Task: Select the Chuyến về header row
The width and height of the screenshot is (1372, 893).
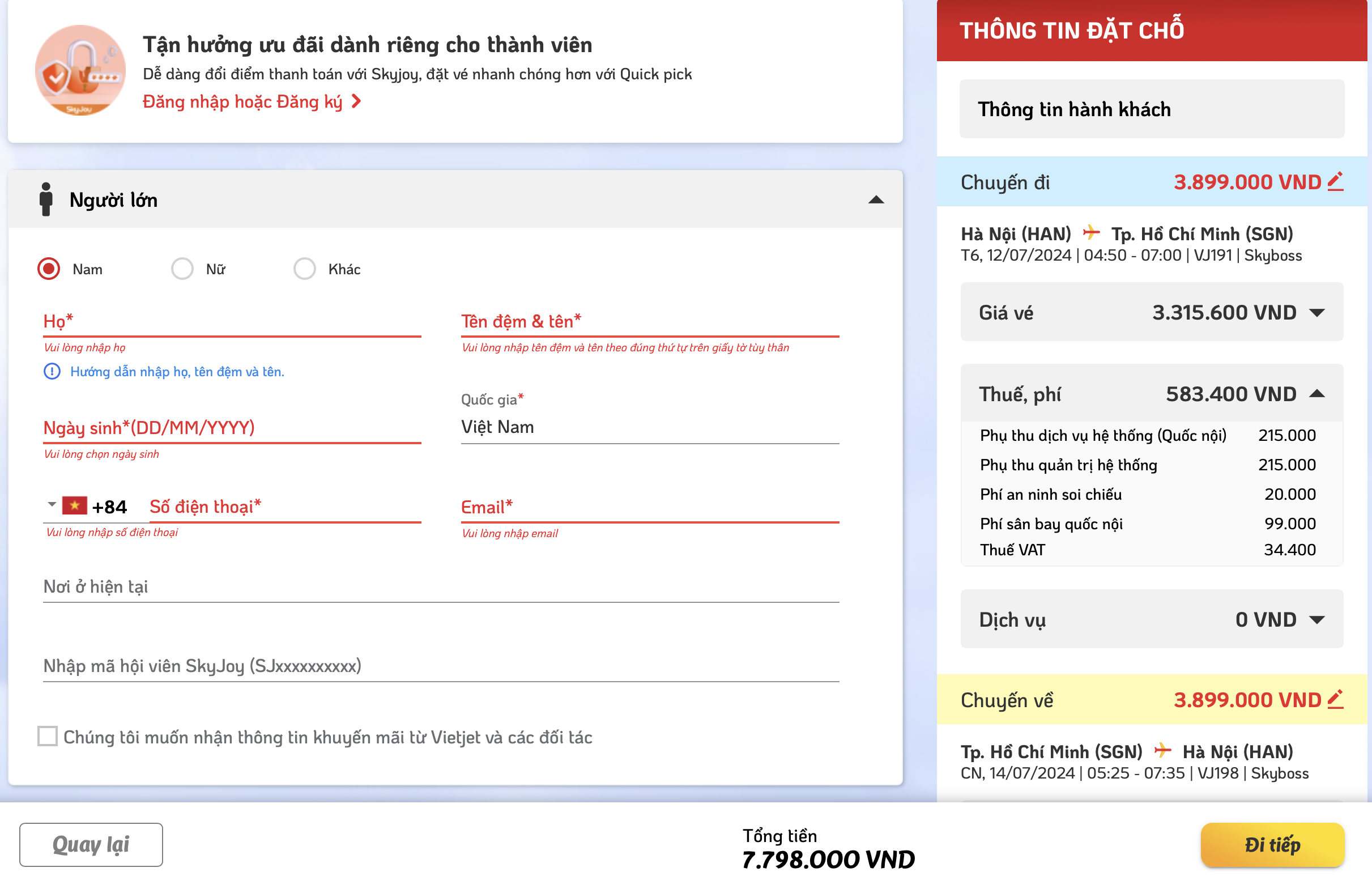Action: click(x=1152, y=699)
